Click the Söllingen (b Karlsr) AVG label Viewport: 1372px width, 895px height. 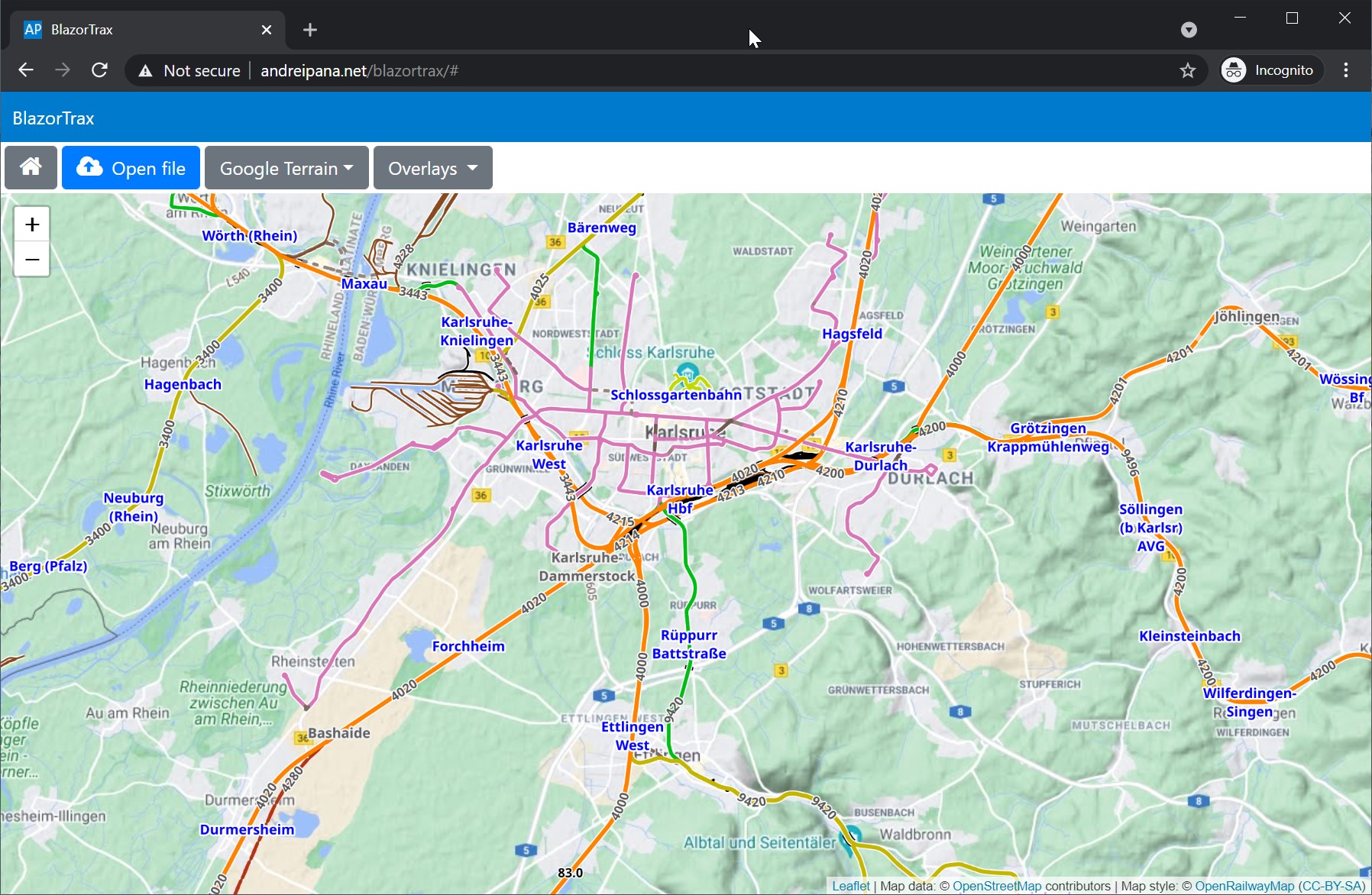(1150, 528)
